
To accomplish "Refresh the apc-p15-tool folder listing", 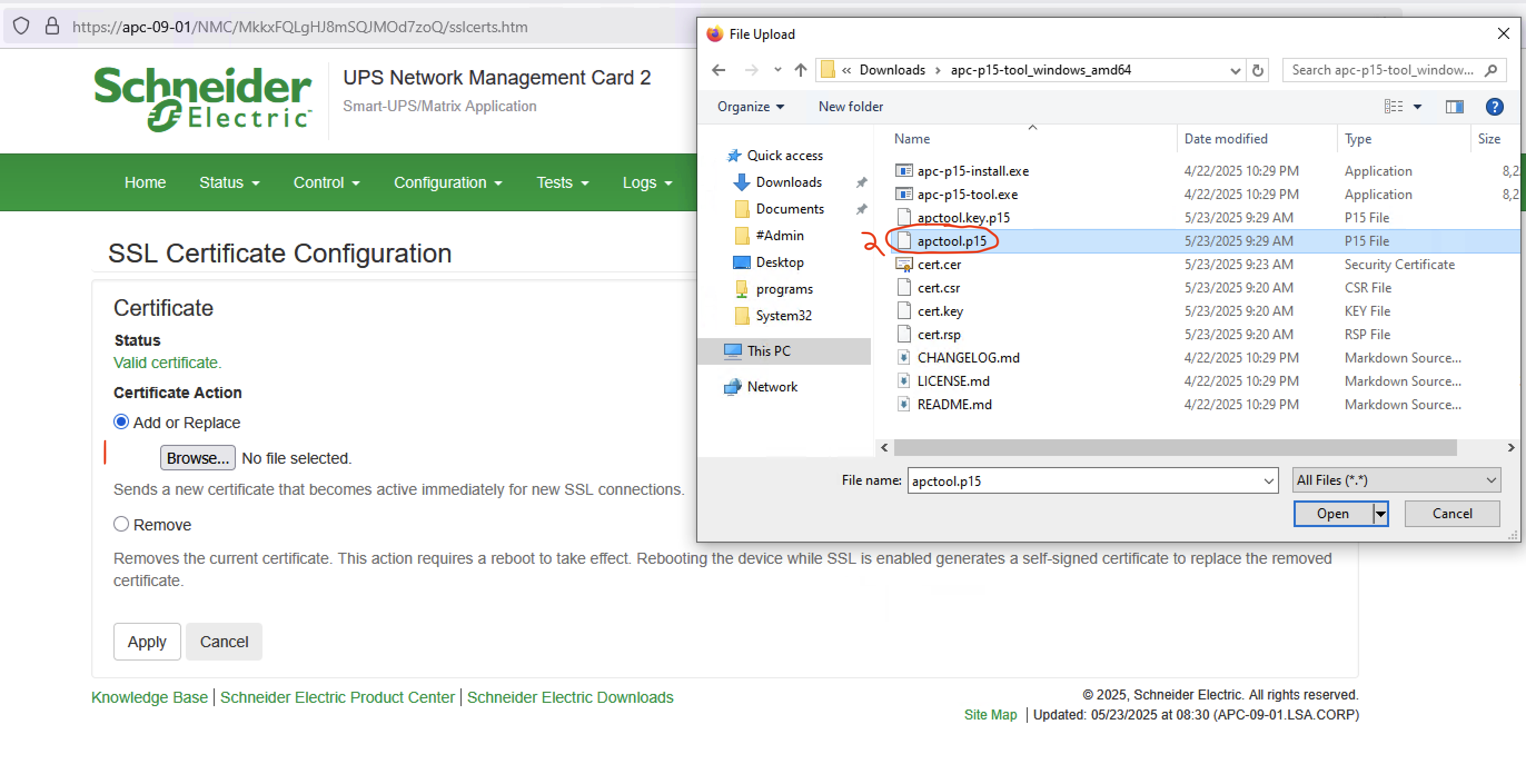I will pos(1257,71).
